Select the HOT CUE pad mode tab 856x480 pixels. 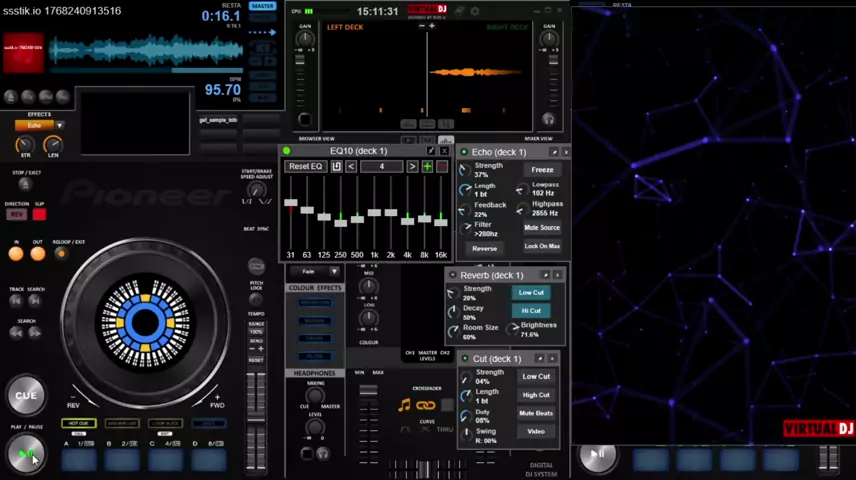click(x=78, y=424)
